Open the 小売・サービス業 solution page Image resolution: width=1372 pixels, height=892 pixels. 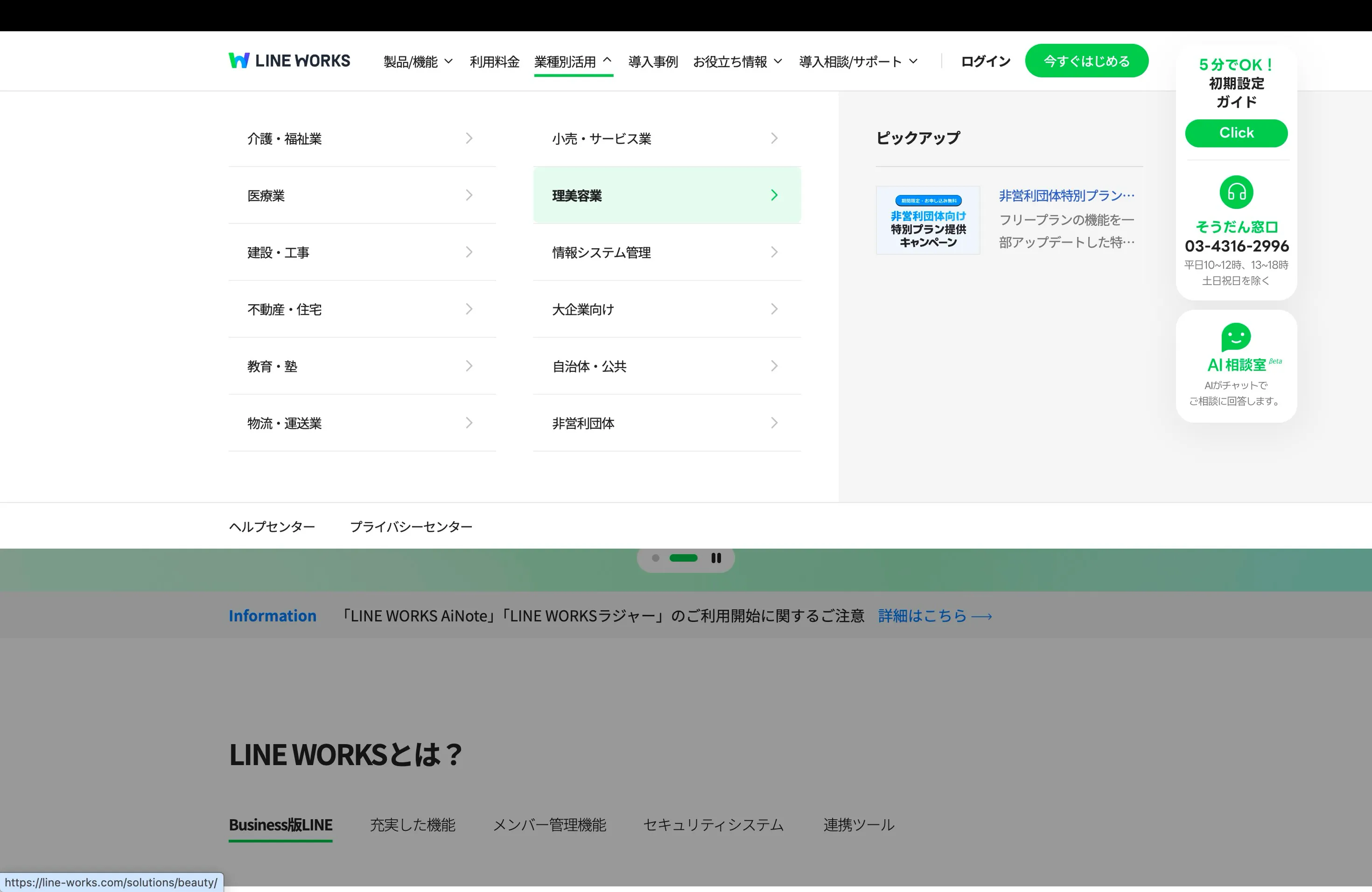667,138
